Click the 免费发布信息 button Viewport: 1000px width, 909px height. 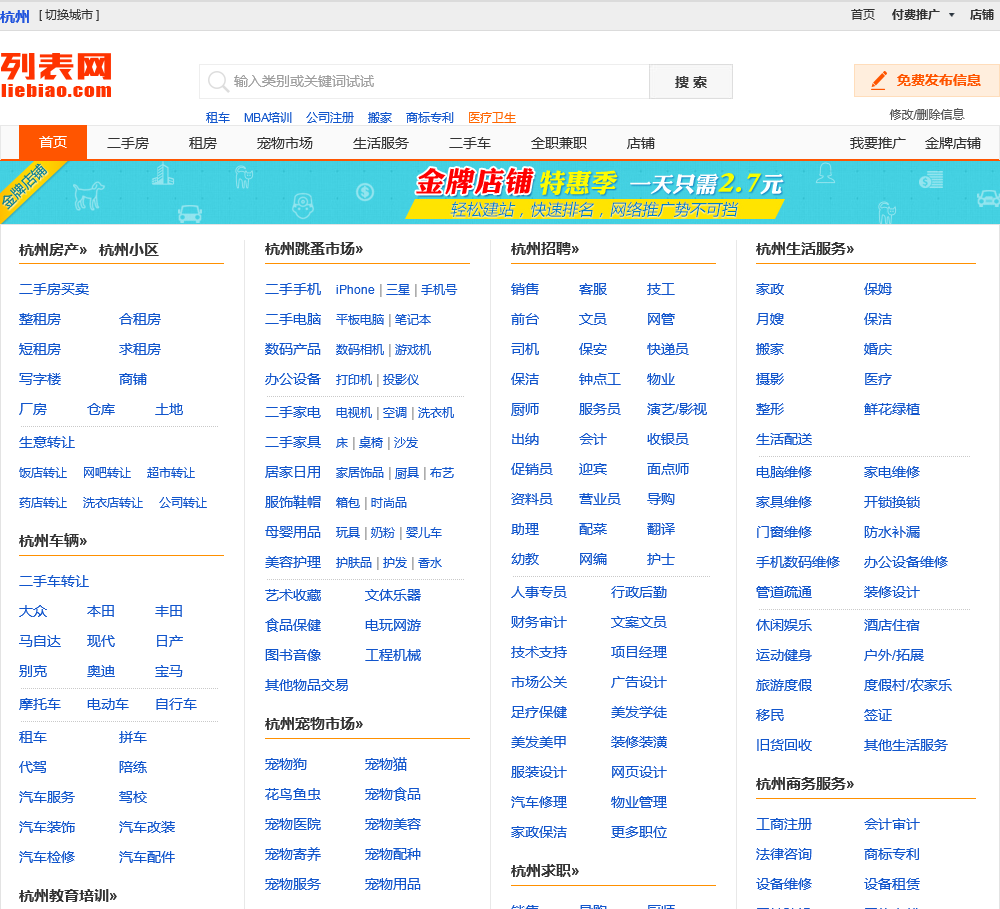927,80
